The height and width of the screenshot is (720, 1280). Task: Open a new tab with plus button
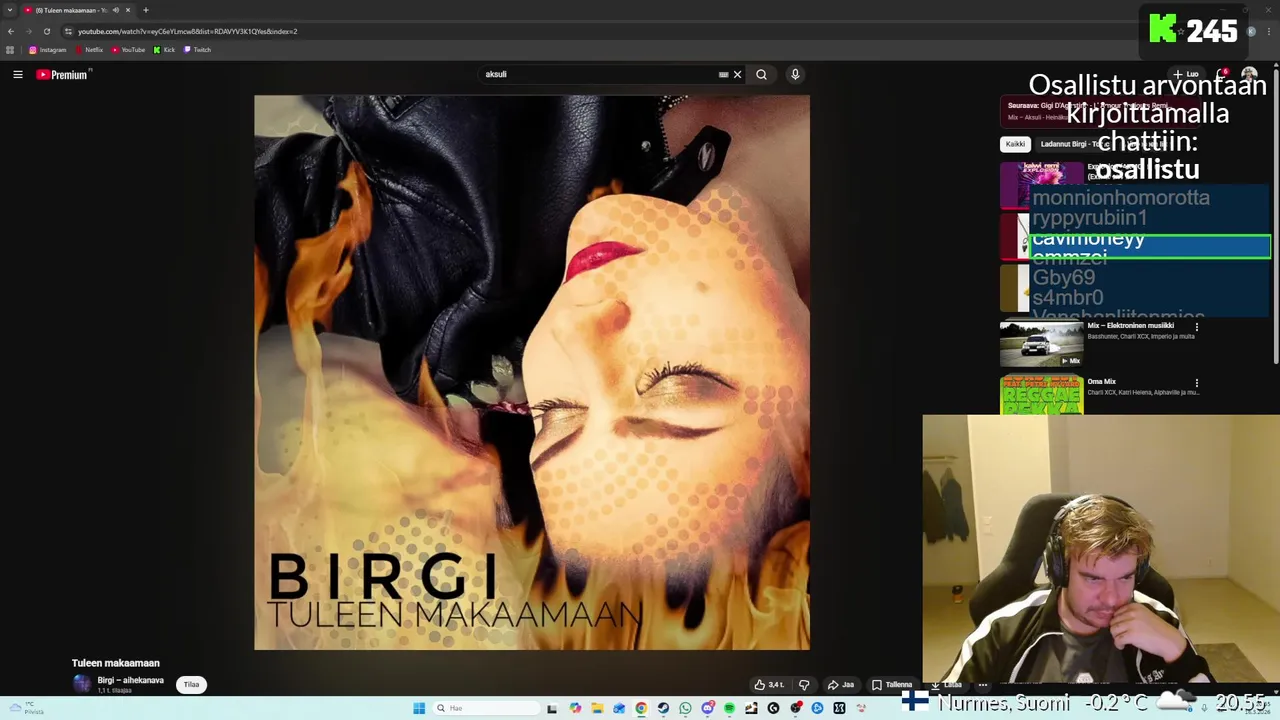click(145, 10)
